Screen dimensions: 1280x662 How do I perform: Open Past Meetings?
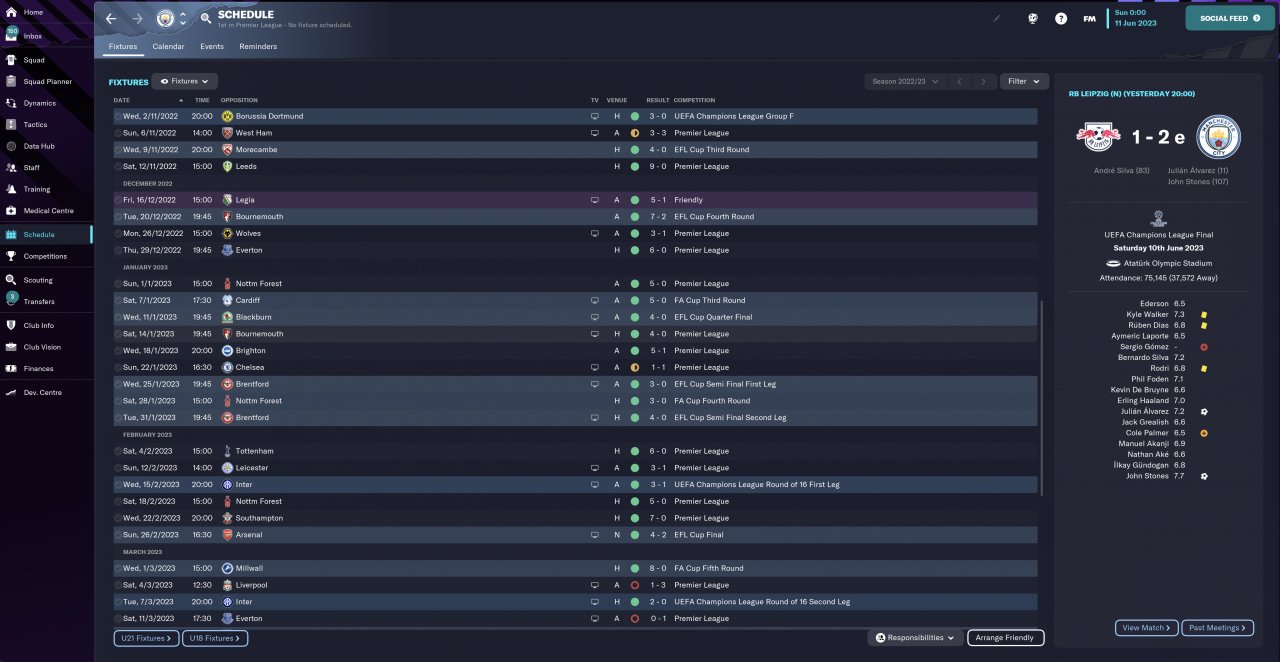click(x=1217, y=628)
